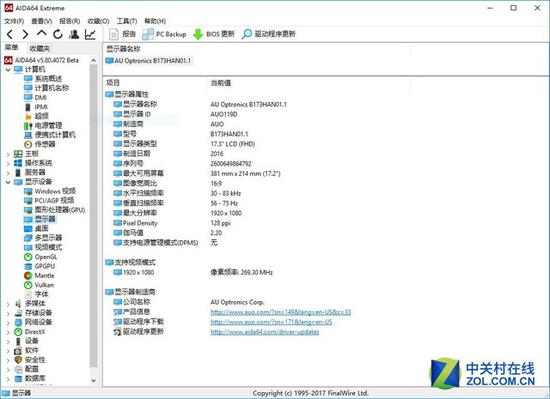
Task: Open the 报告(R) menu
Action: click(x=70, y=21)
